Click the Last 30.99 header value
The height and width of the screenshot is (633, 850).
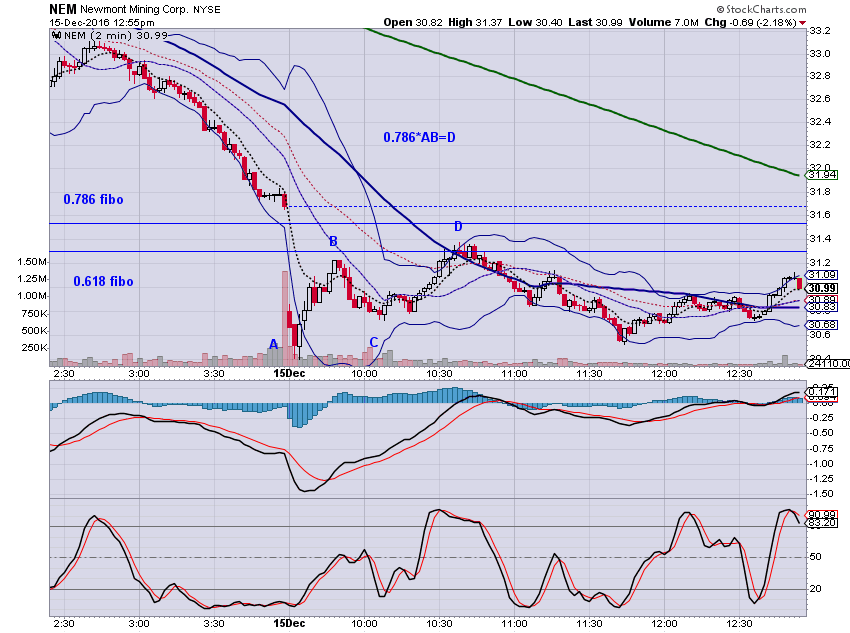coord(595,23)
